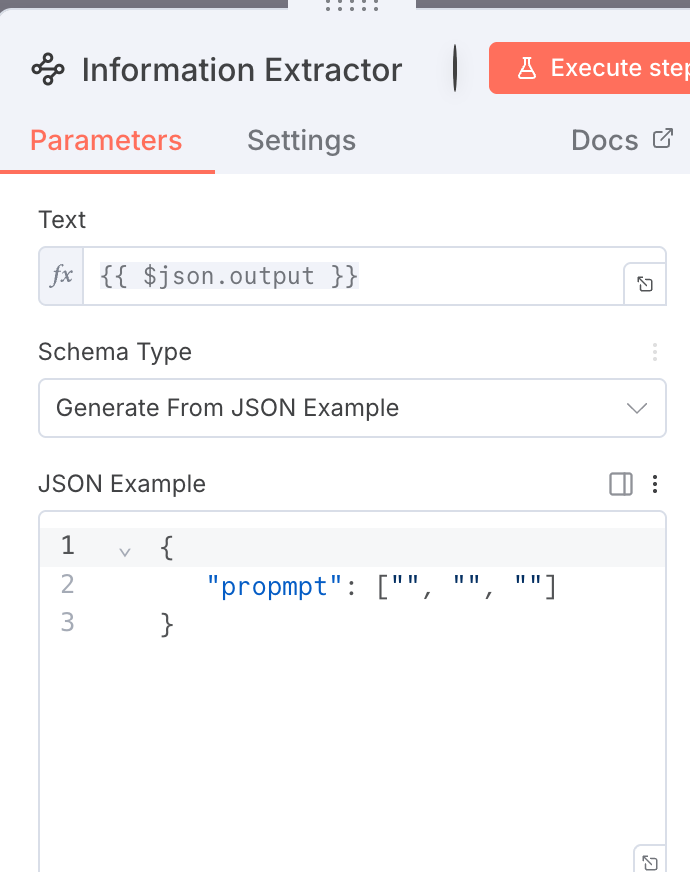This screenshot has width=690, height=872.
Task: Click the Information Extractor title text
Action: coord(241,70)
